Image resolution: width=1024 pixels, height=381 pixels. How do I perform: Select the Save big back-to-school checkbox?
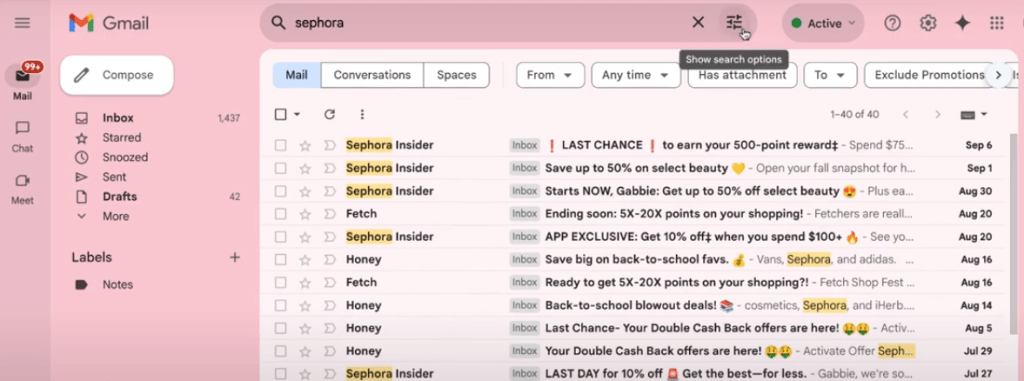281,259
